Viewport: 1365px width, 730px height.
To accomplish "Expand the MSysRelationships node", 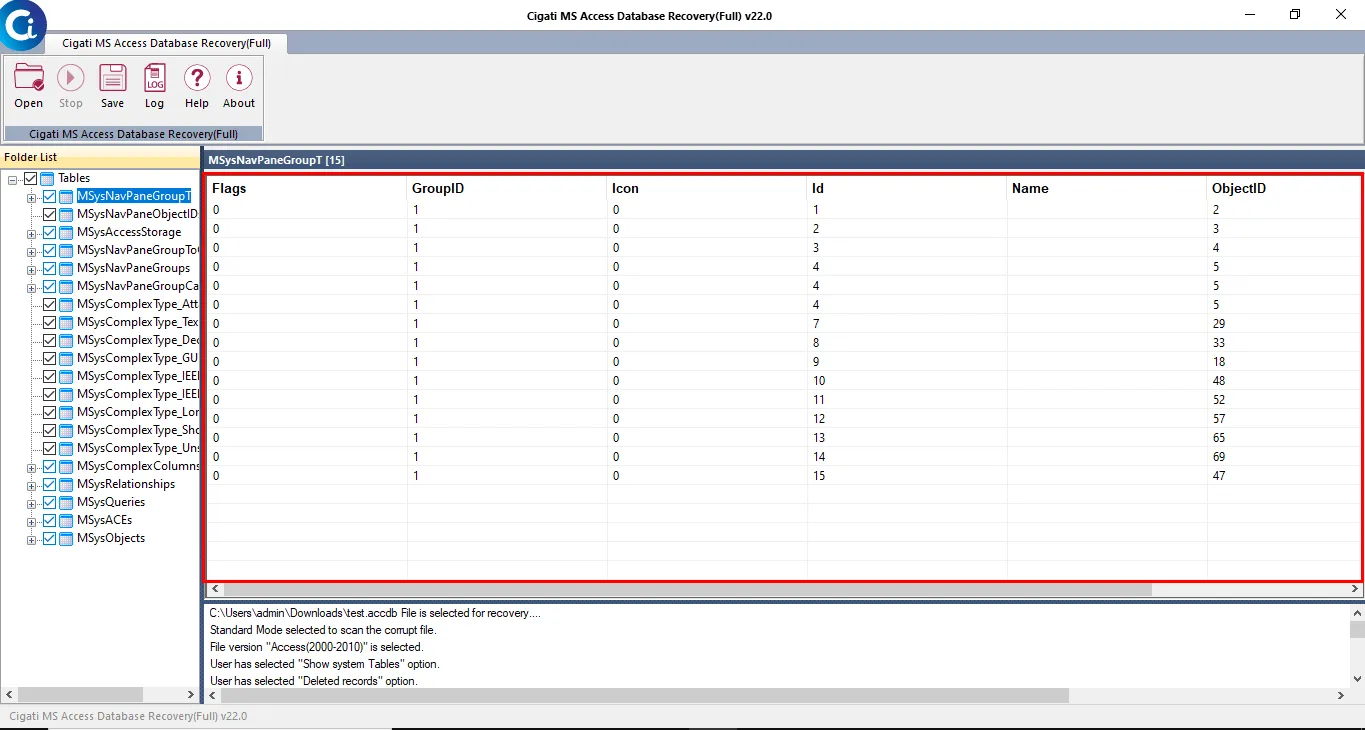I will [x=32, y=485].
